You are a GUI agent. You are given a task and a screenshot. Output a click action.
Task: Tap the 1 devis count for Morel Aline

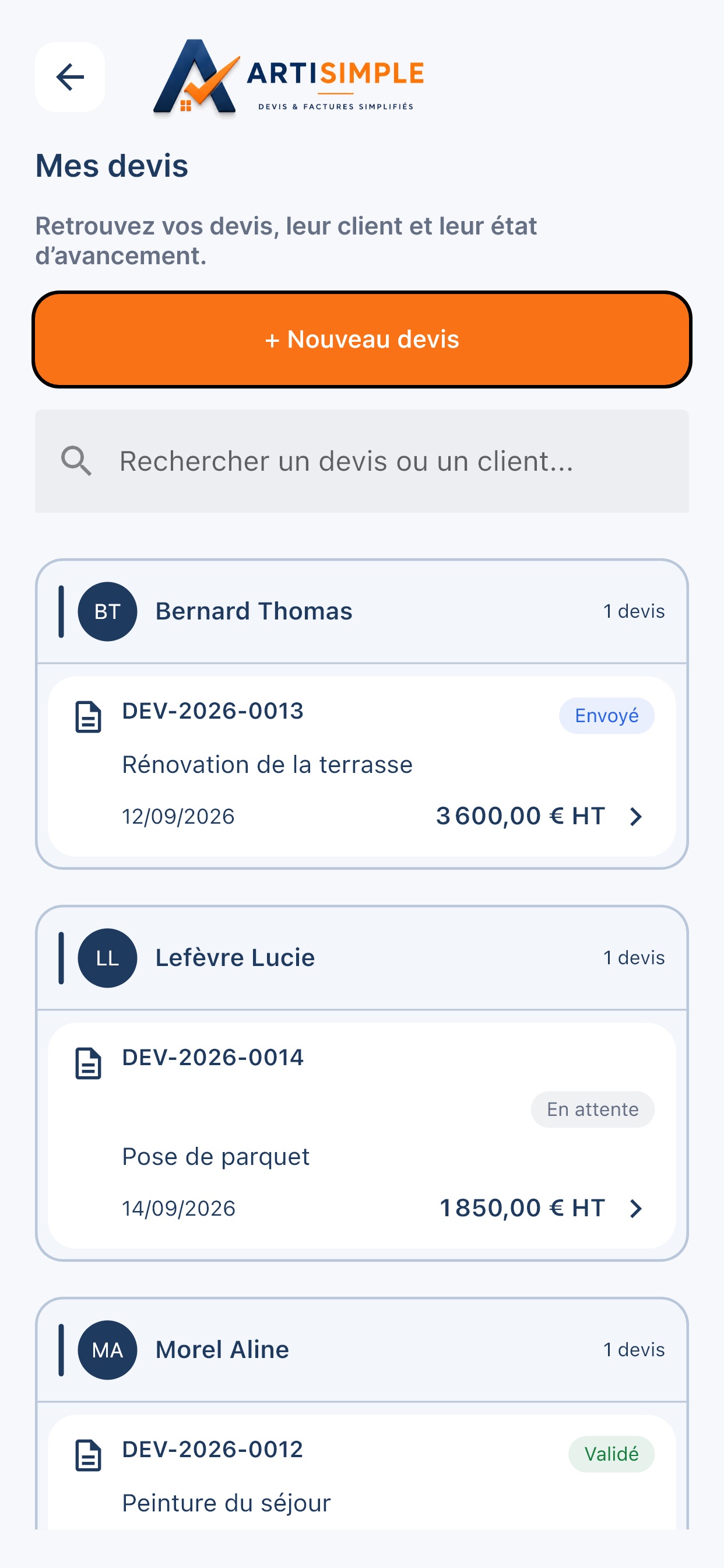(x=634, y=1350)
